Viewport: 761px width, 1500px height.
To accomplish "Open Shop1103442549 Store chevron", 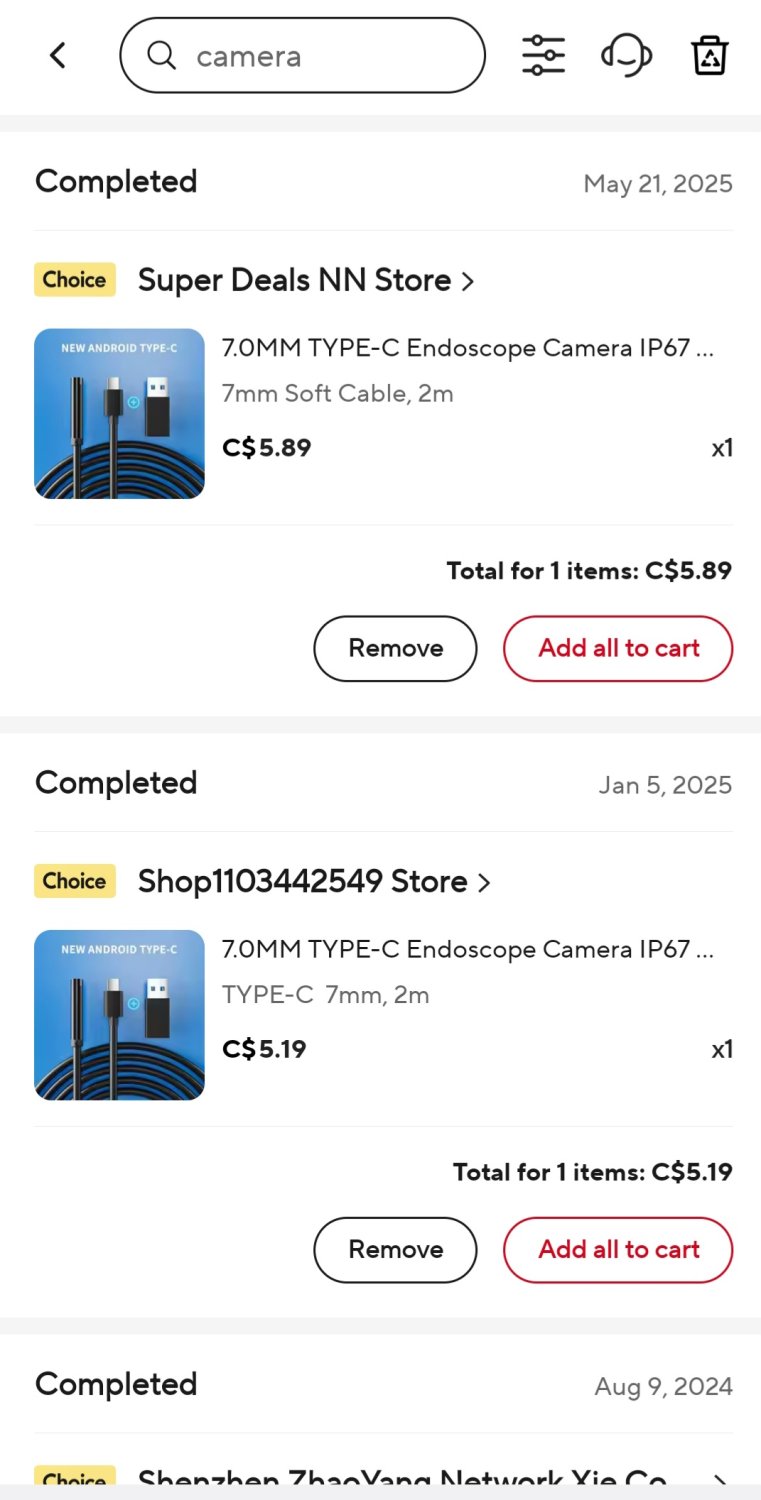I will point(485,883).
